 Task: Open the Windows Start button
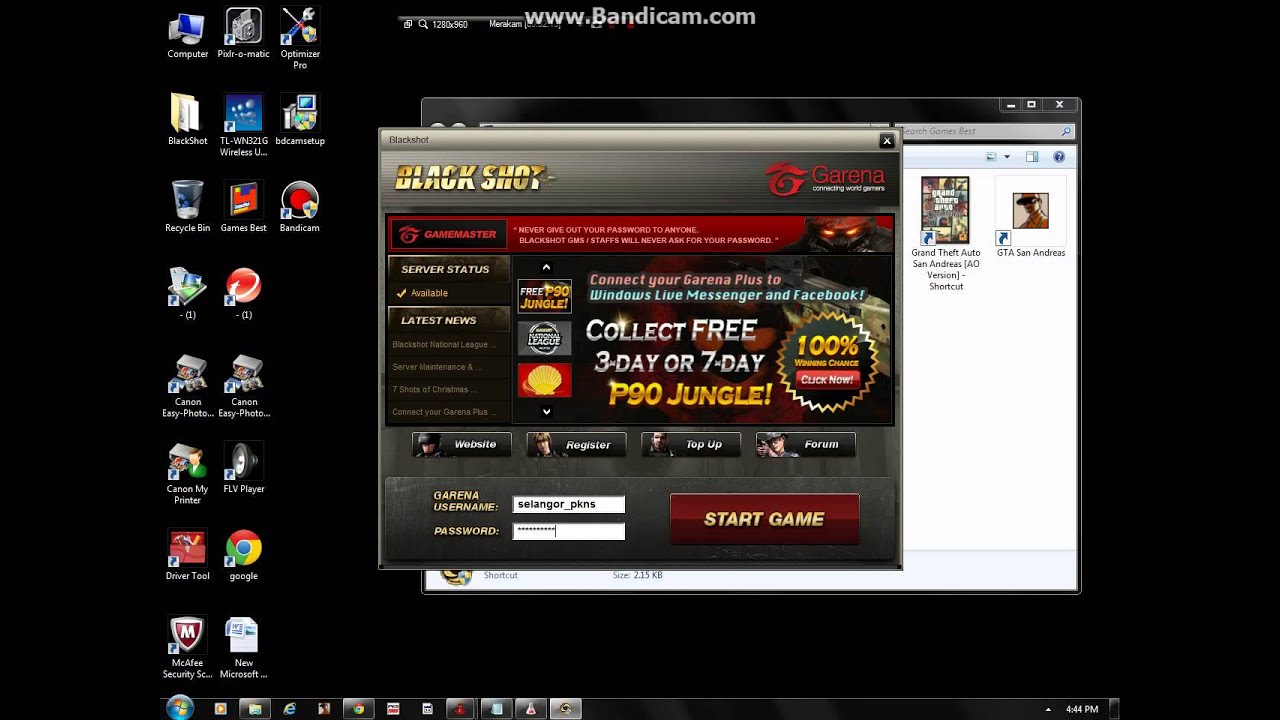[x=180, y=708]
